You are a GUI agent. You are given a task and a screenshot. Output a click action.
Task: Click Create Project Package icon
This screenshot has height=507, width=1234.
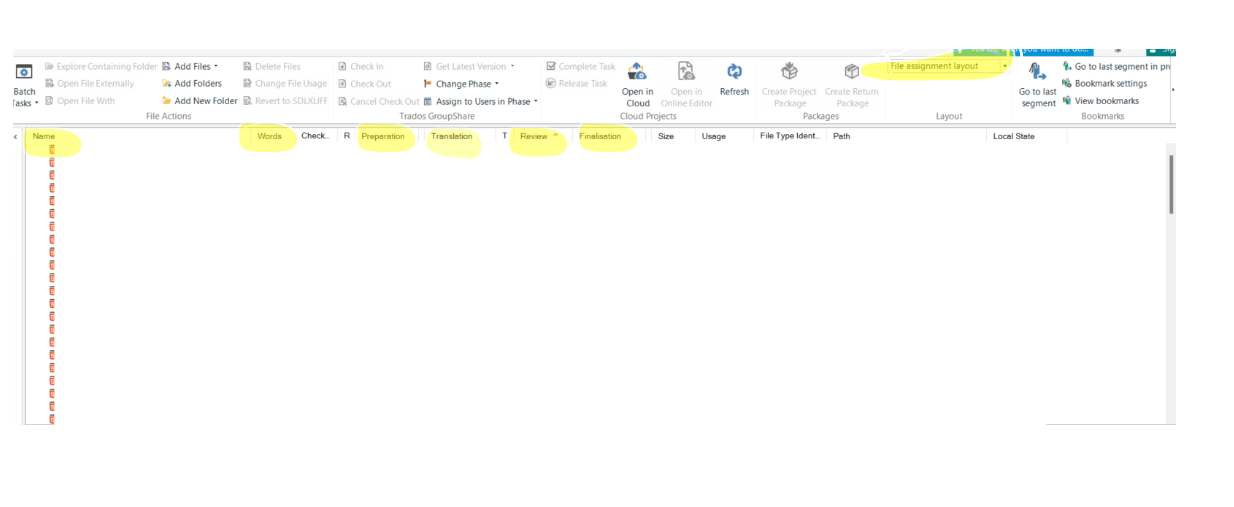789,71
